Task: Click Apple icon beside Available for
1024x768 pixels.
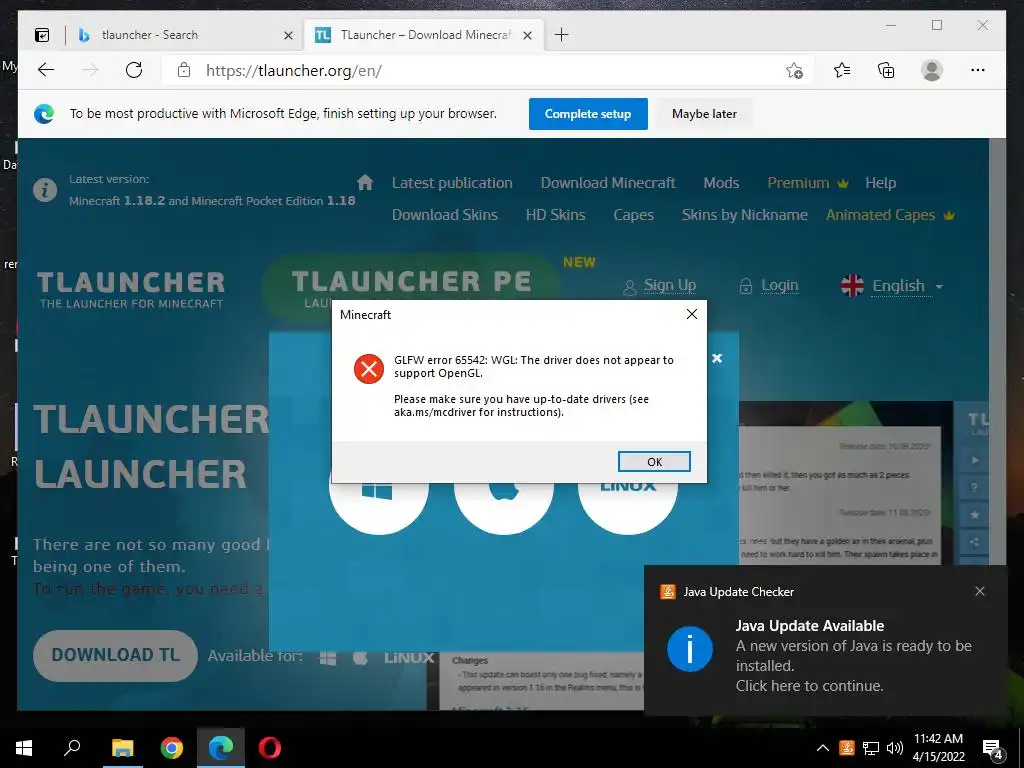Action: click(360, 658)
